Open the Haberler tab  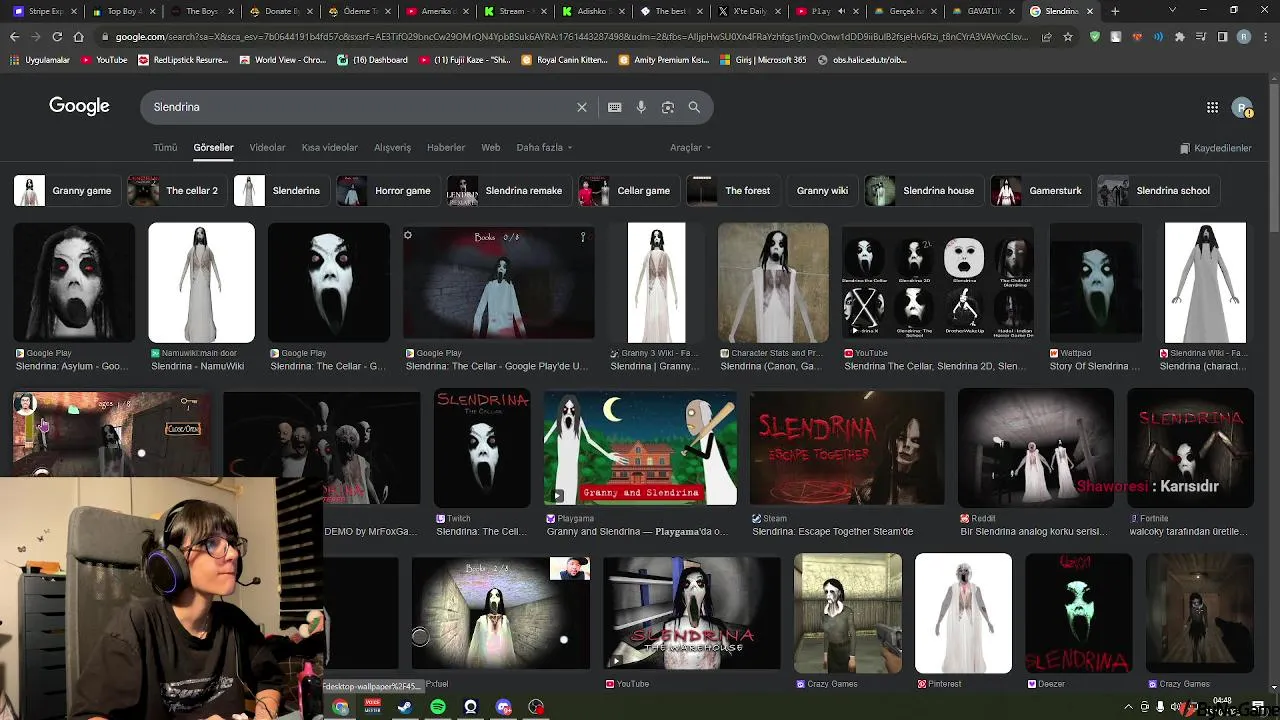(x=446, y=148)
